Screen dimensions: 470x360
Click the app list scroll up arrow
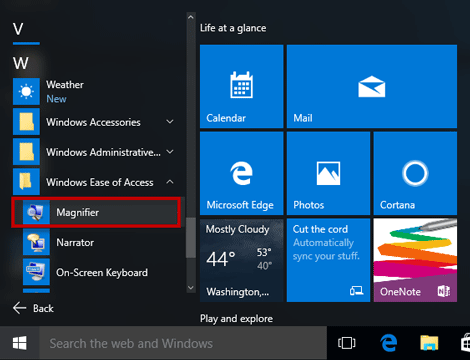[191, 17]
